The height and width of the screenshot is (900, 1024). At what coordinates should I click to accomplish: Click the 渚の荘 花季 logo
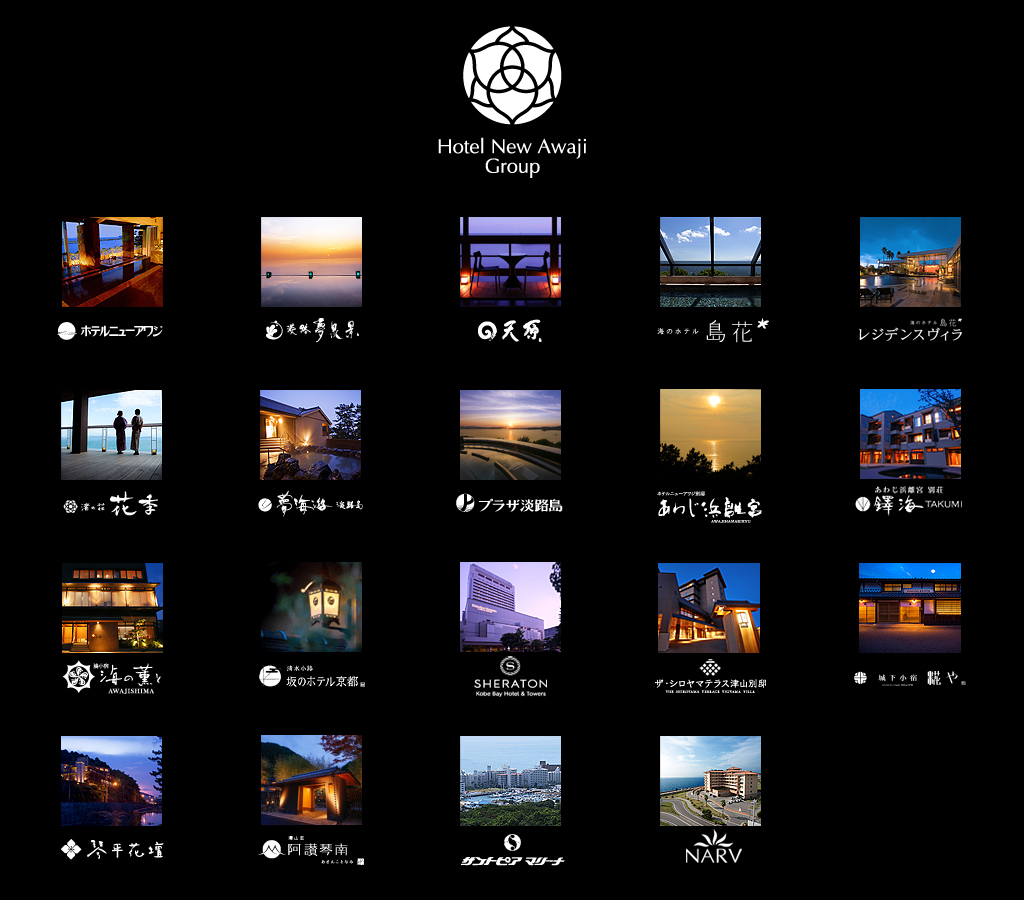pyautogui.click(x=111, y=505)
